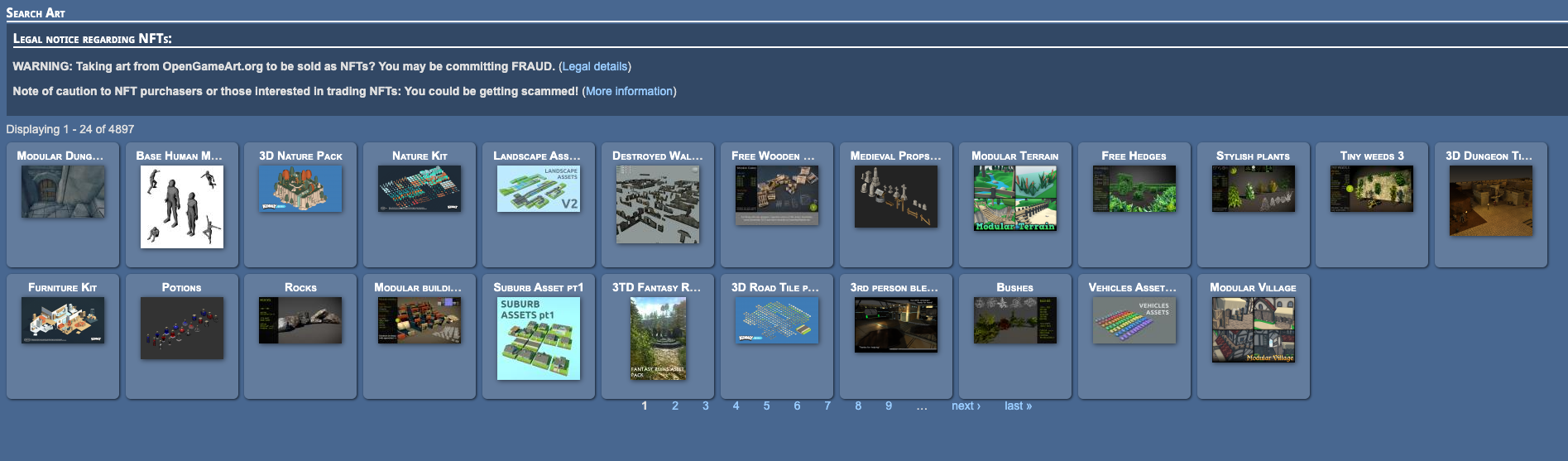Open the Rocks thumbnail image
The image size is (1568, 461).
pos(300,319)
